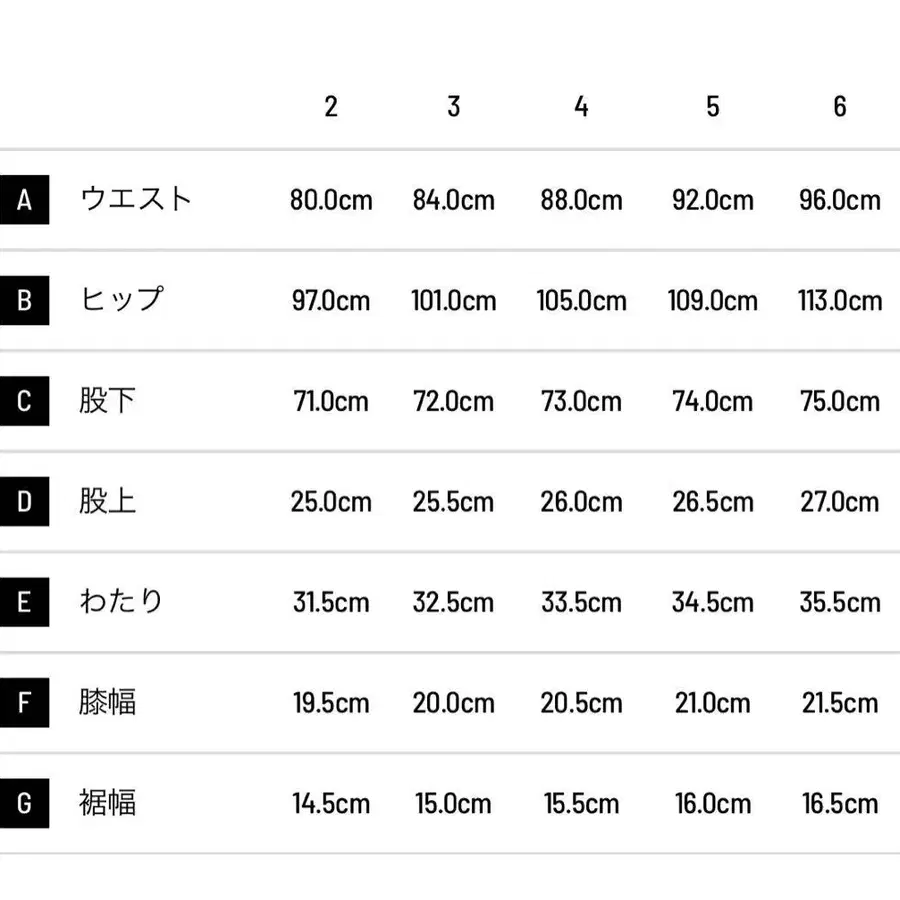Image resolution: width=900 pixels, height=900 pixels.
Task: Select the size 4 column header
Action: click(x=582, y=106)
